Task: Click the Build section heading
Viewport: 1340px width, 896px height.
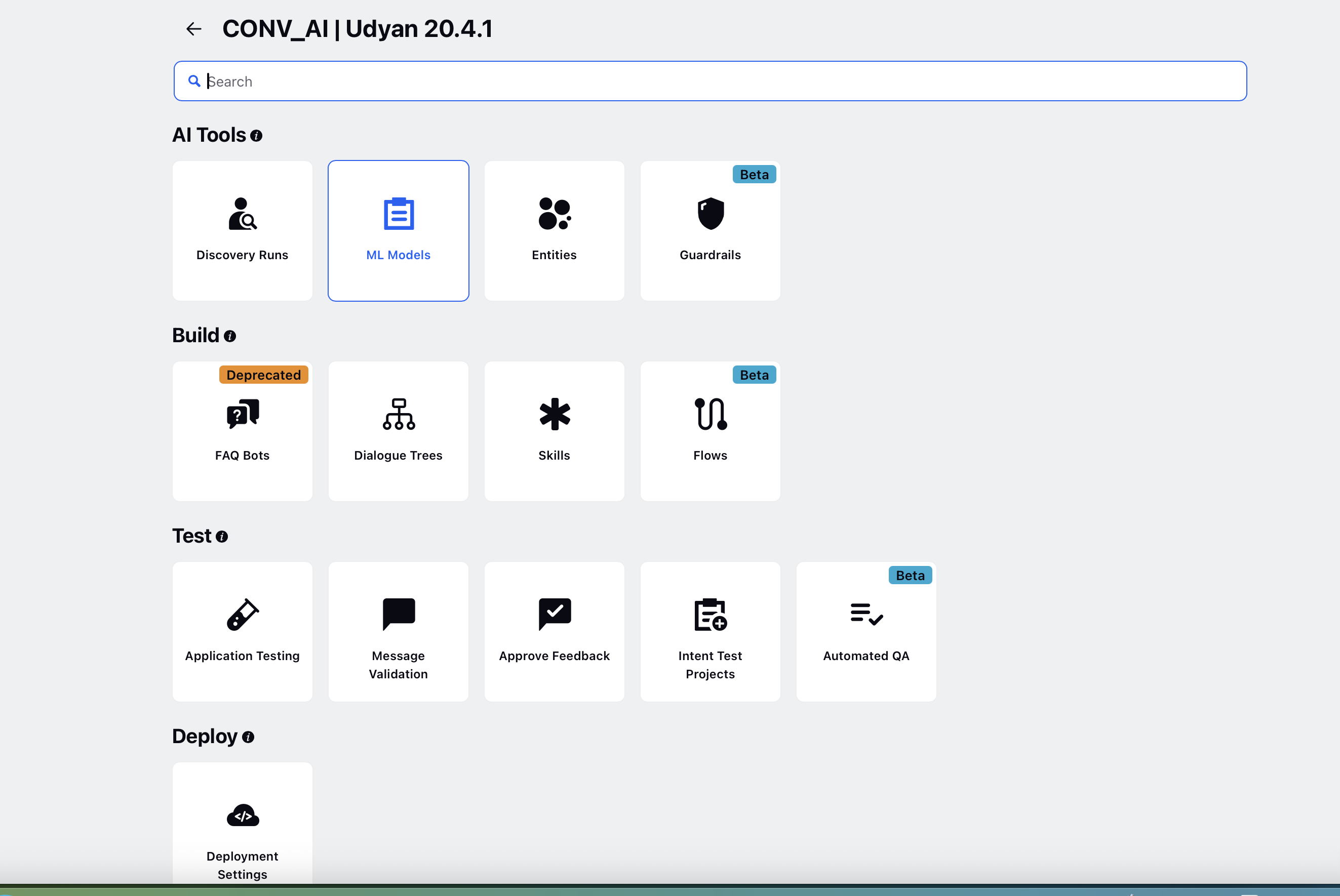Action: [196, 336]
